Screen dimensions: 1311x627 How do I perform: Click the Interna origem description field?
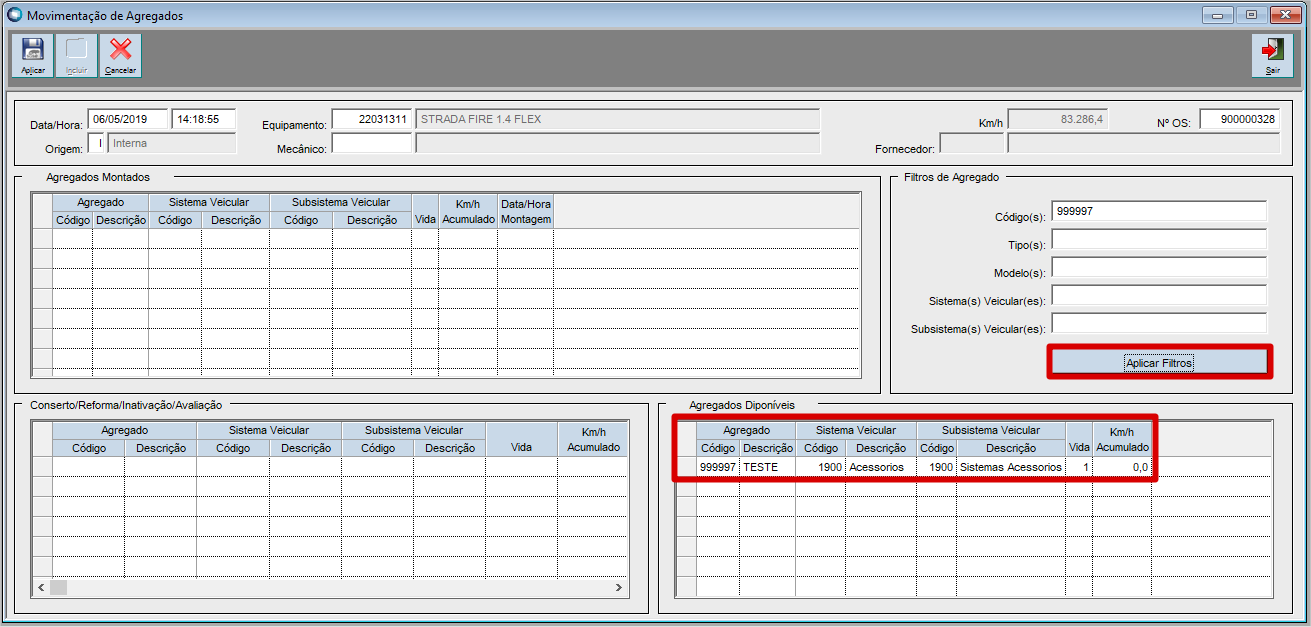click(172, 143)
